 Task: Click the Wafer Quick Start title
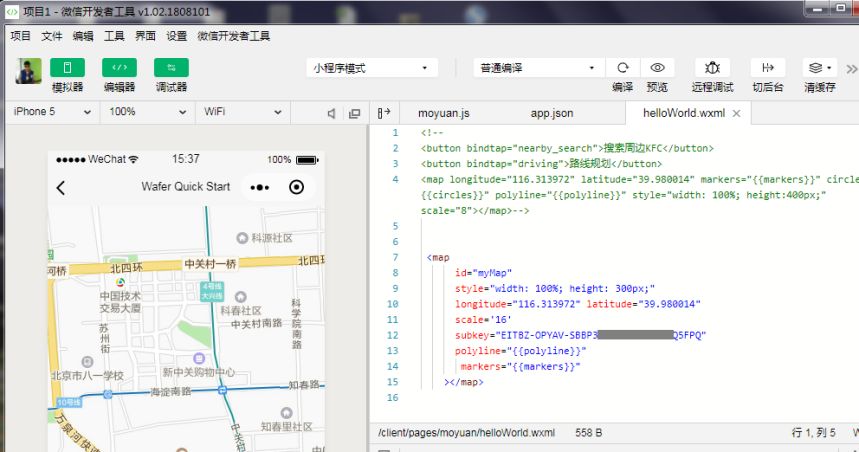click(186, 187)
